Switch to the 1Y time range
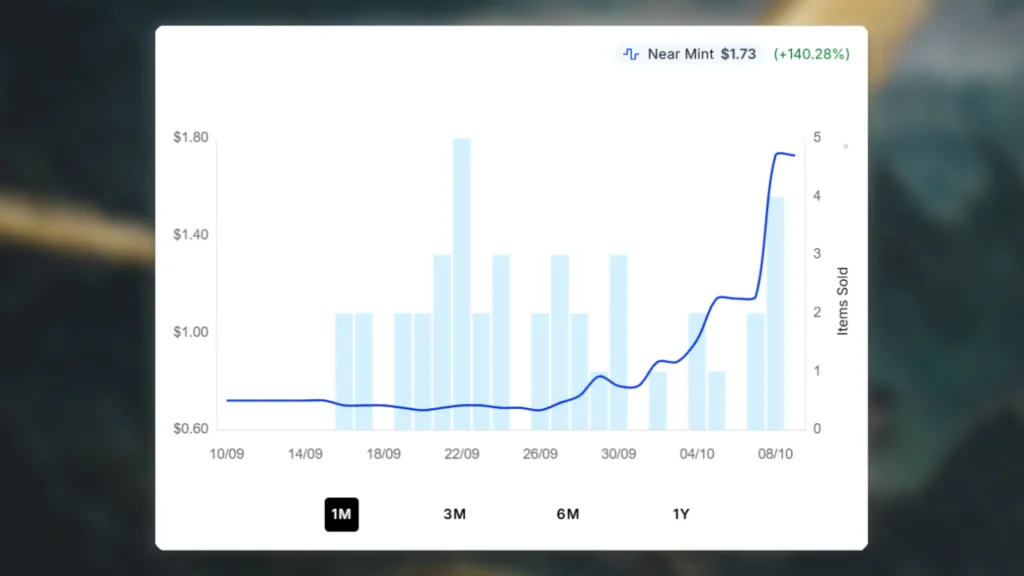The width and height of the screenshot is (1024, 576). pyautogui.click(x=681, y=515)
